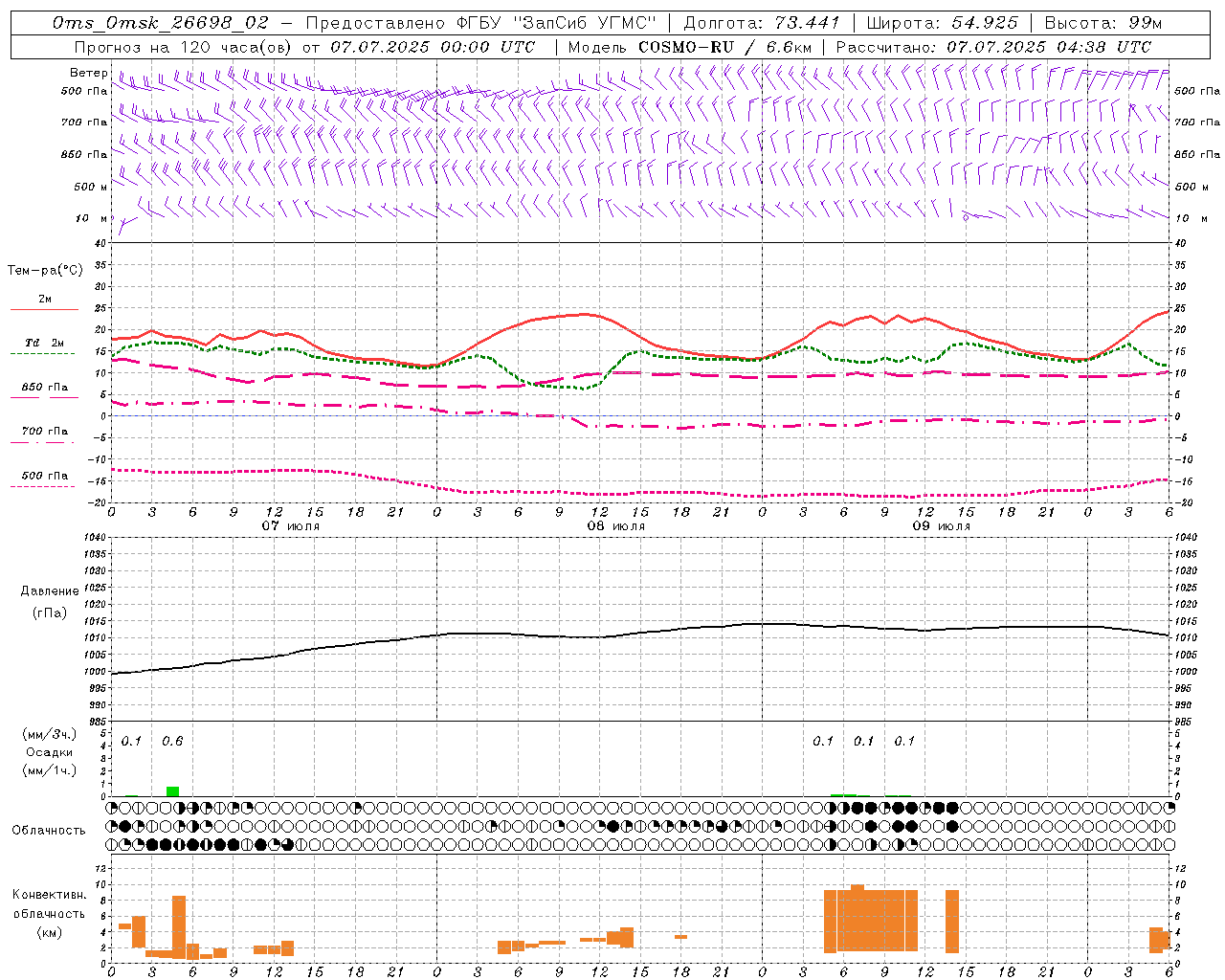Click the Высота: 99м header field

(x=1103, y=23)
